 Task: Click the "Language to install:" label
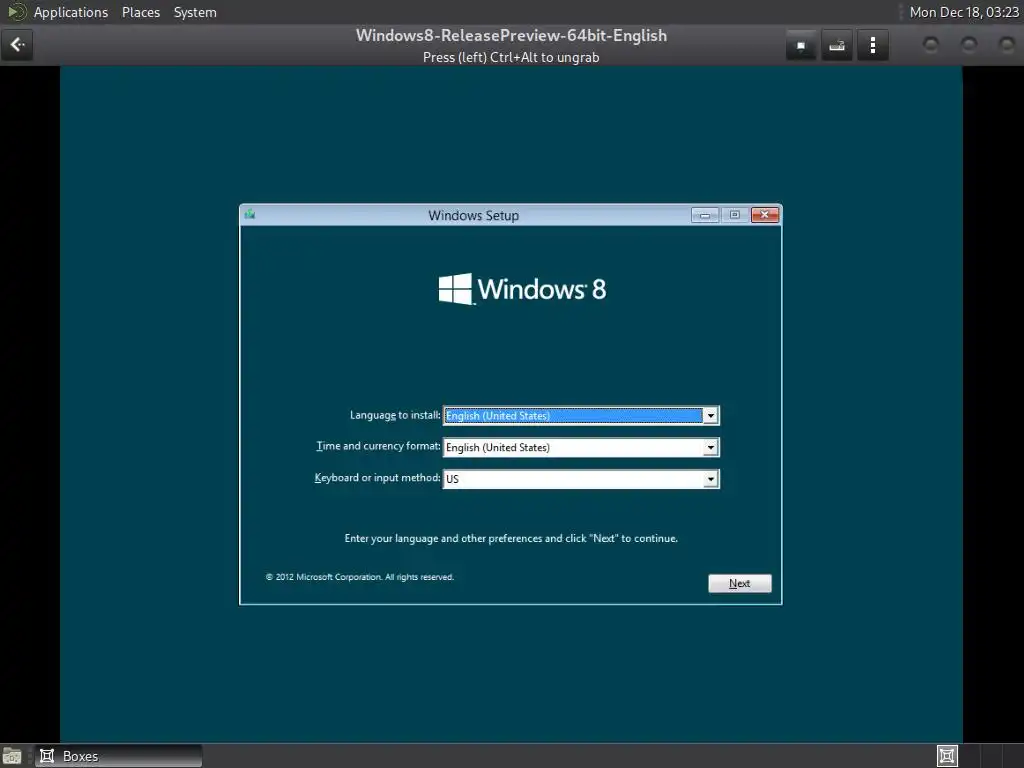tap(394, 415)
